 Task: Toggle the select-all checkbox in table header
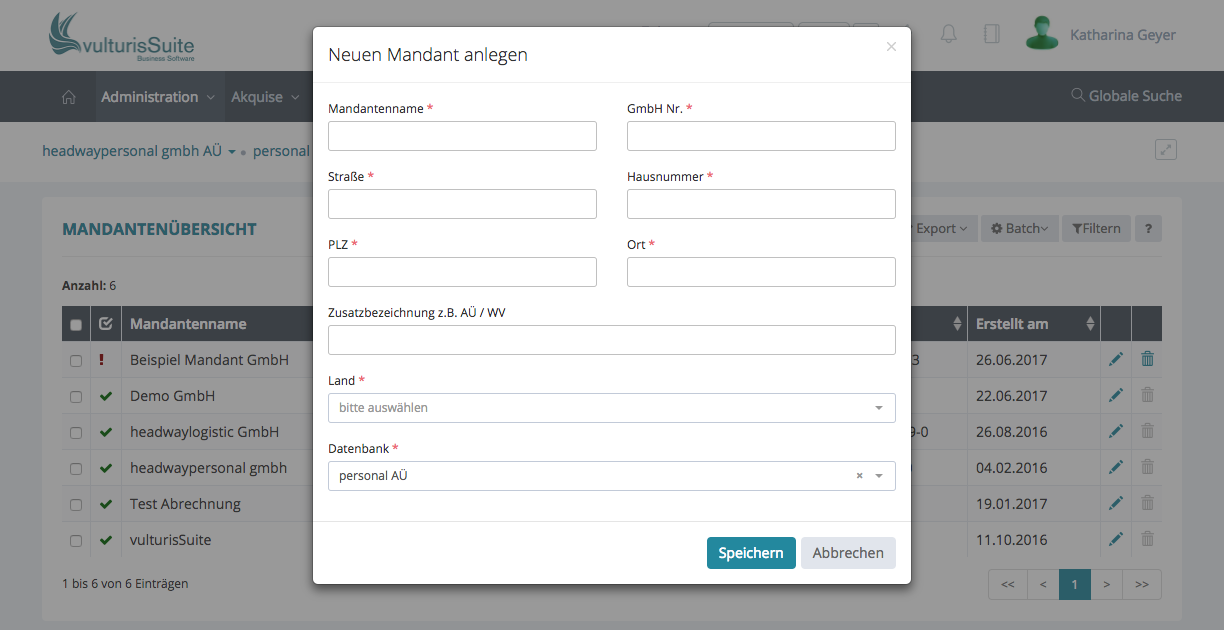[76, 324]
